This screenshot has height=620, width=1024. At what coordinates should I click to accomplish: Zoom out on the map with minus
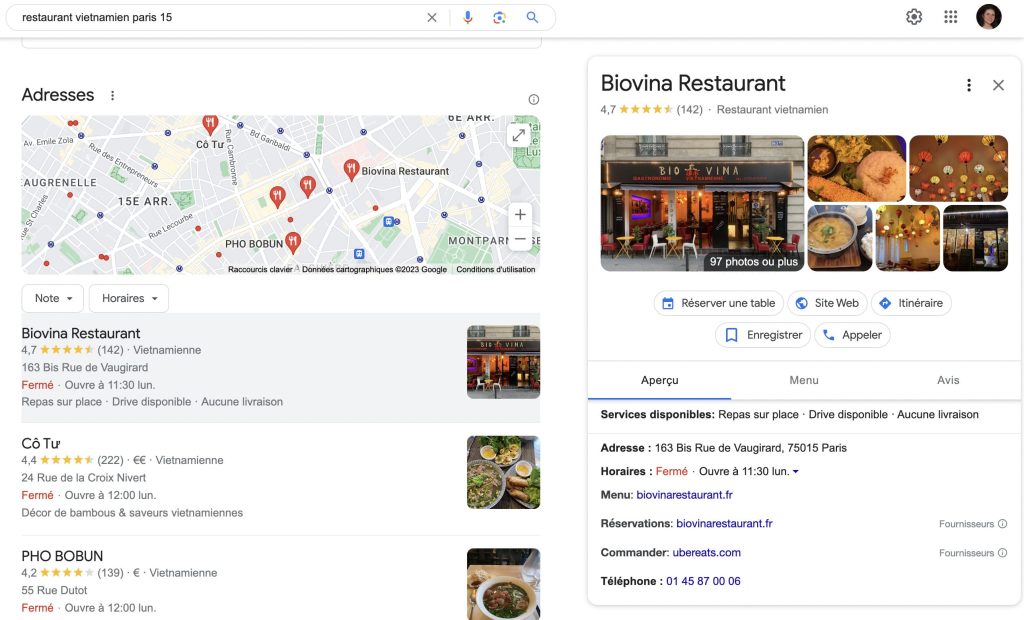pos(520,239)
